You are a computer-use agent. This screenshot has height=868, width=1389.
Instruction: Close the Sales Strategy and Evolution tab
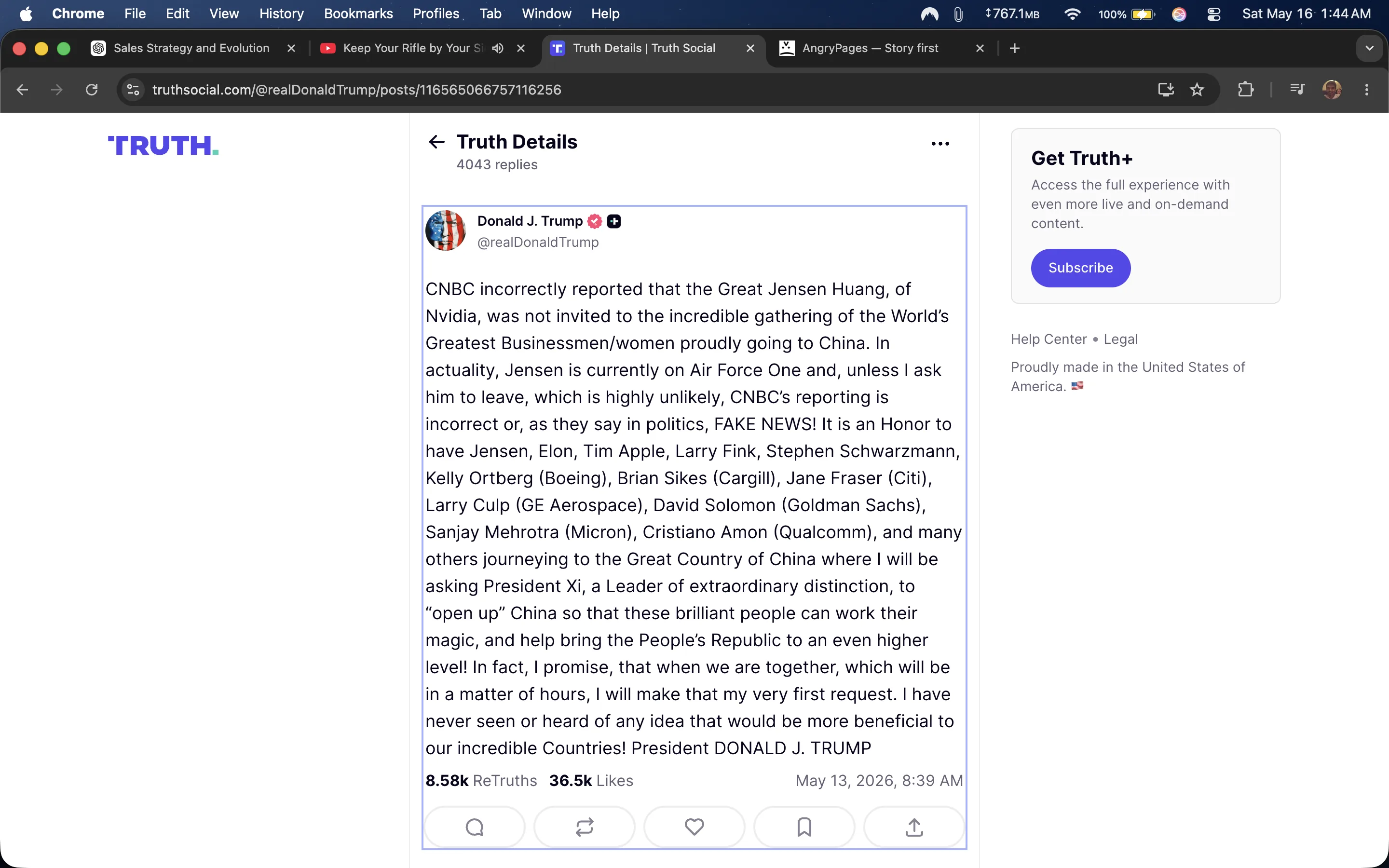[292, 48]
